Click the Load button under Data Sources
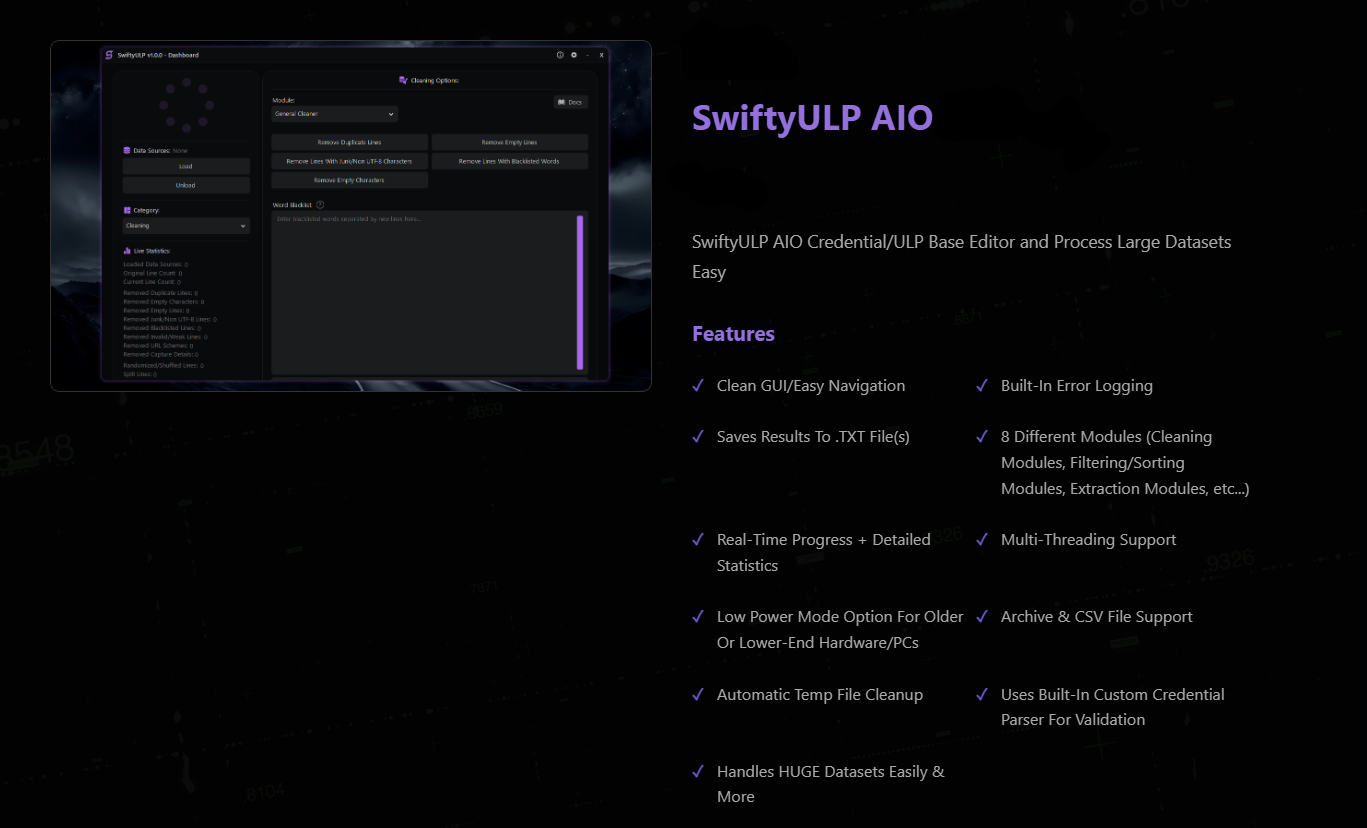This screenshot has height=828, width=1367. [x=186, y=166]
